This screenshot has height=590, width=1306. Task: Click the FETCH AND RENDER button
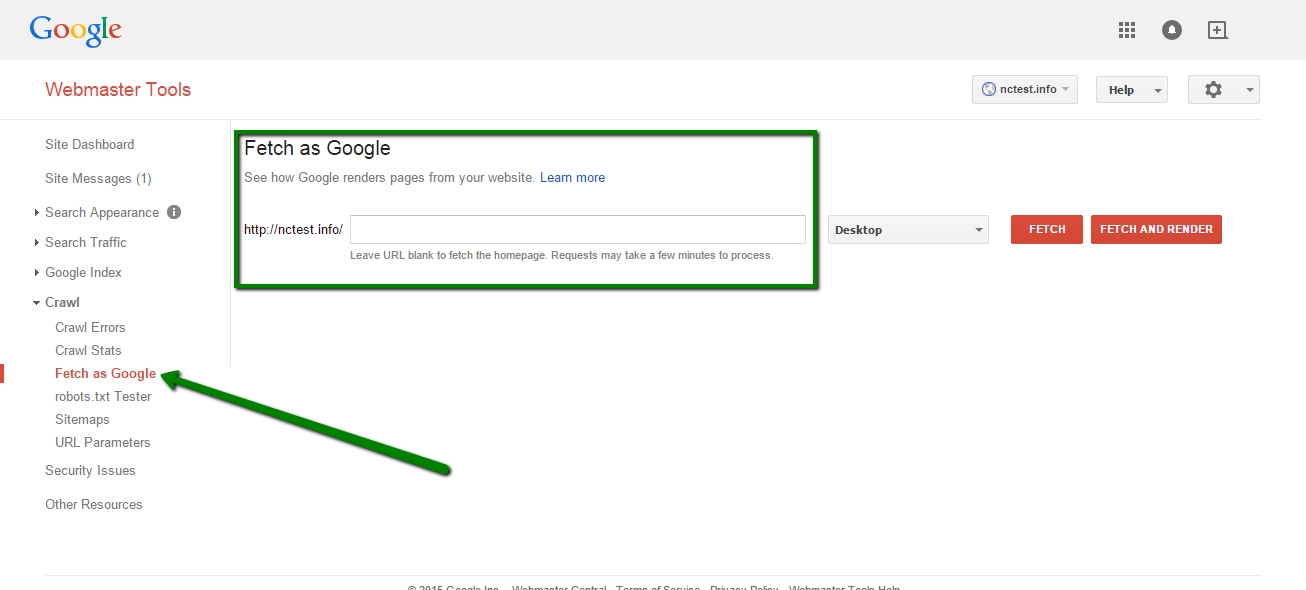click(1156, 229)
